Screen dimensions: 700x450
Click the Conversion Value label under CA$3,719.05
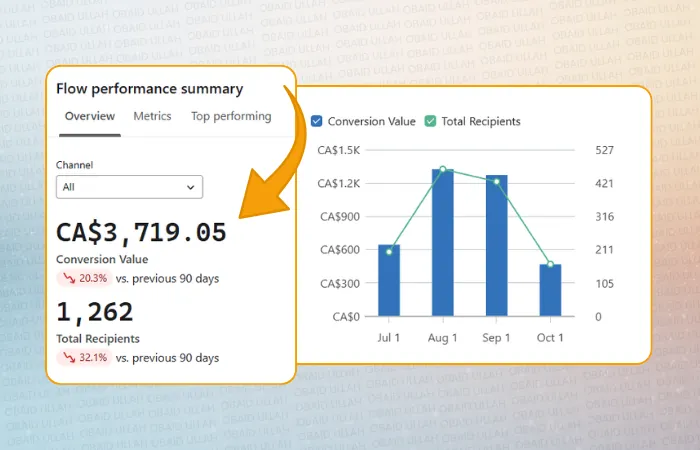102,259
